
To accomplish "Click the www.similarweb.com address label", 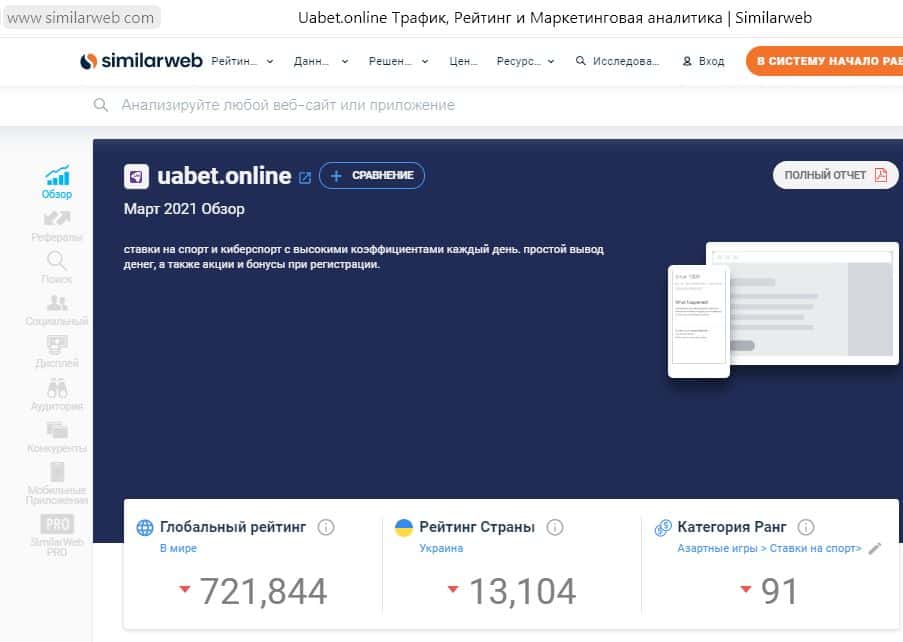I will tap(81, 18).
